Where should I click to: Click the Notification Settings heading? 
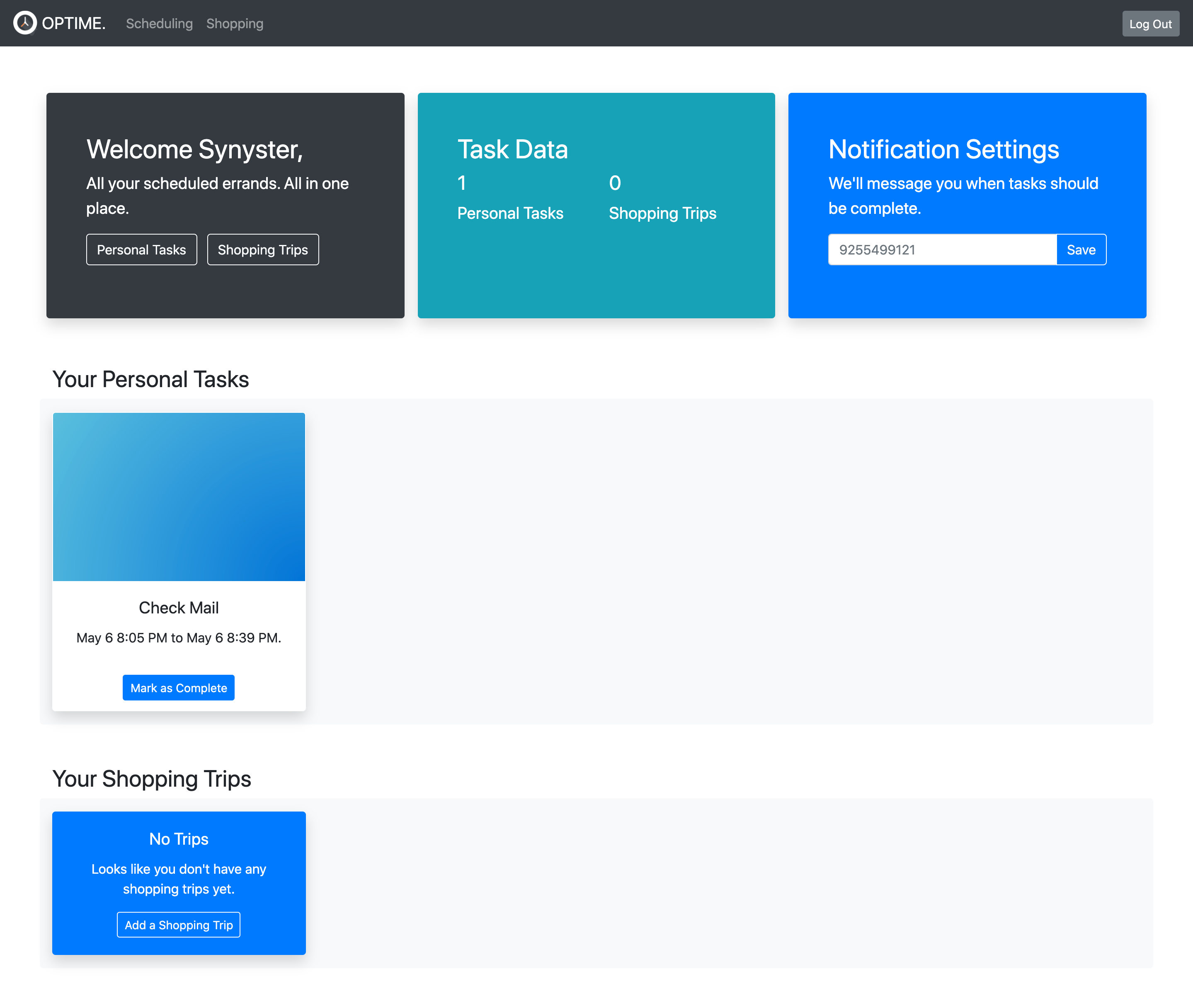[943, 150]
